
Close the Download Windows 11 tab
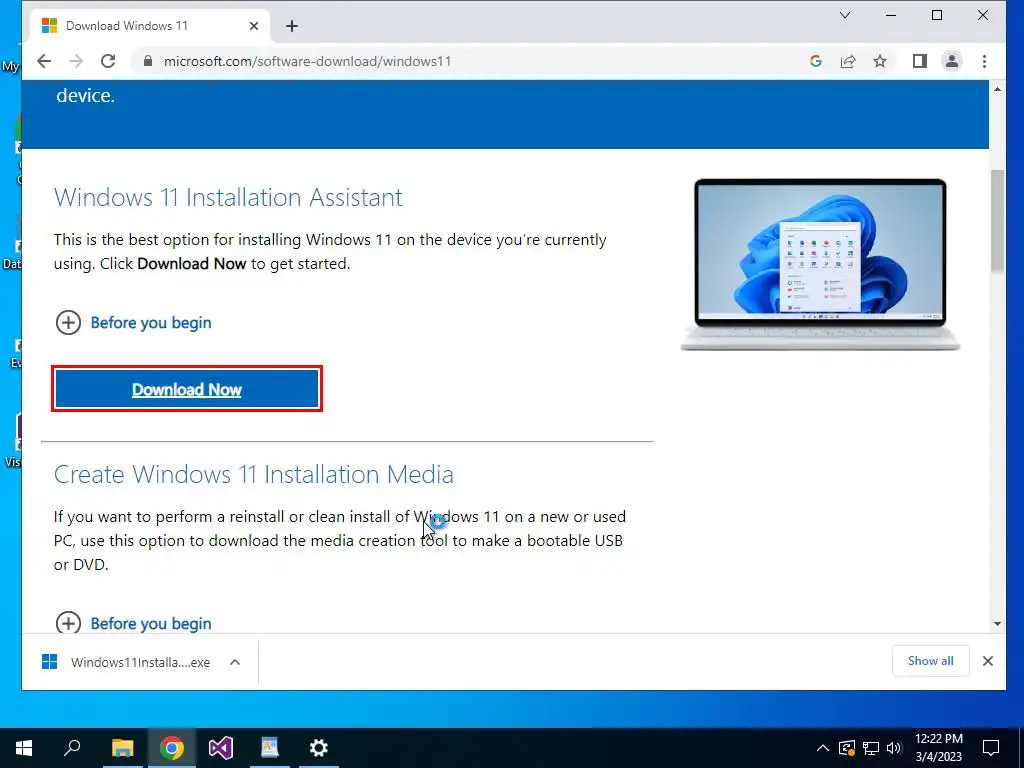254,26
